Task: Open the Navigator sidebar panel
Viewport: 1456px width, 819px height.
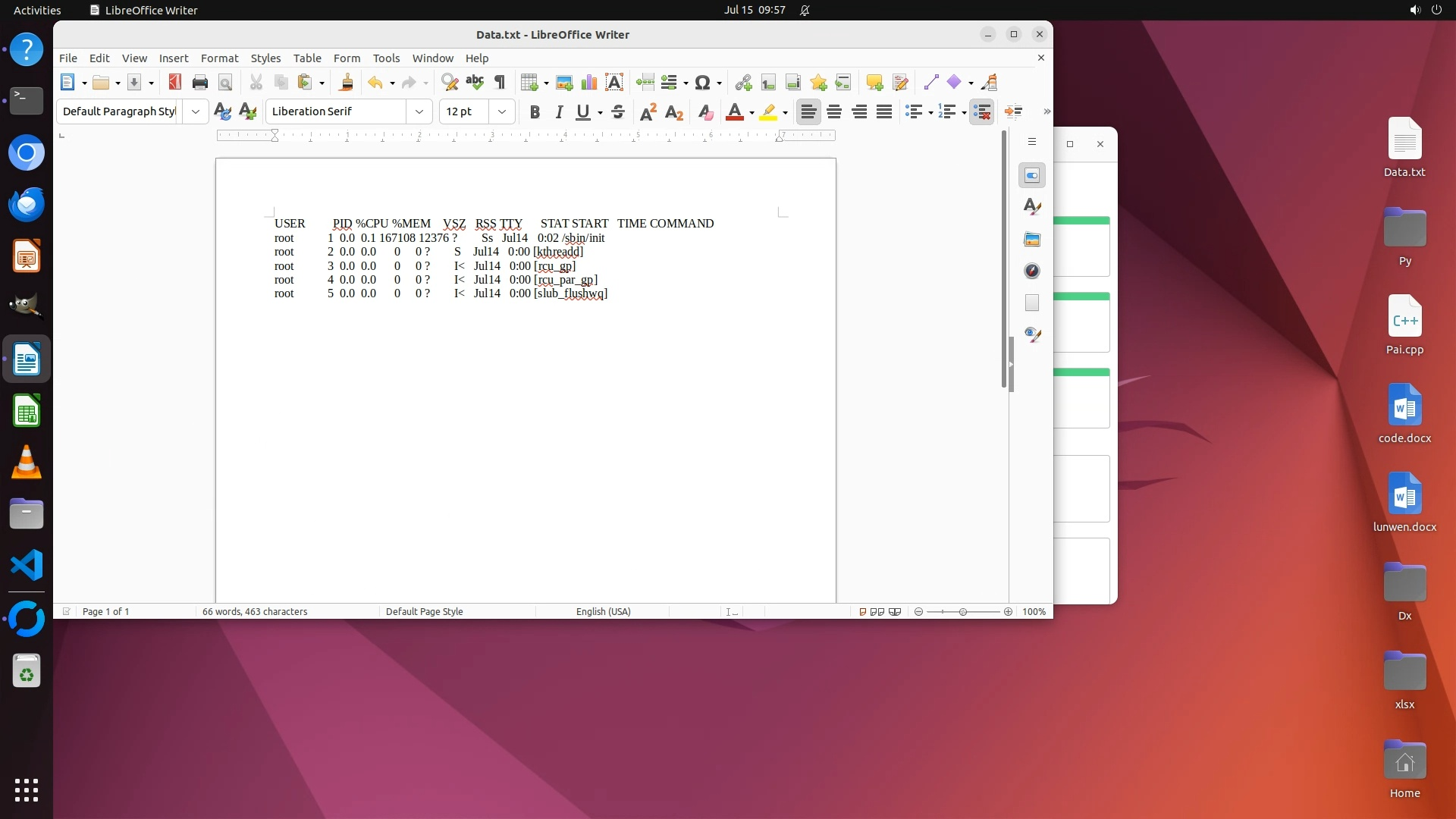Action: pos(1032,271)
